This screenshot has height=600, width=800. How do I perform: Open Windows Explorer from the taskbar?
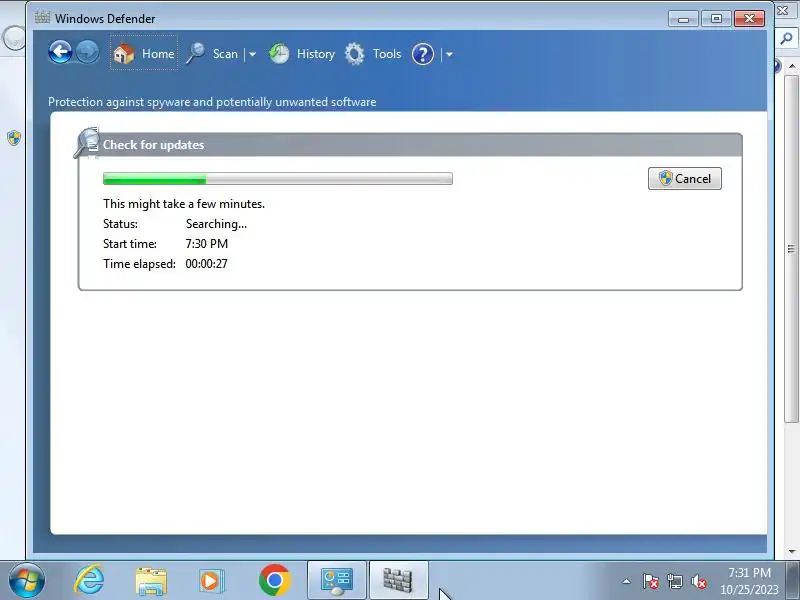pyautogui.click(x=151, y=581)
